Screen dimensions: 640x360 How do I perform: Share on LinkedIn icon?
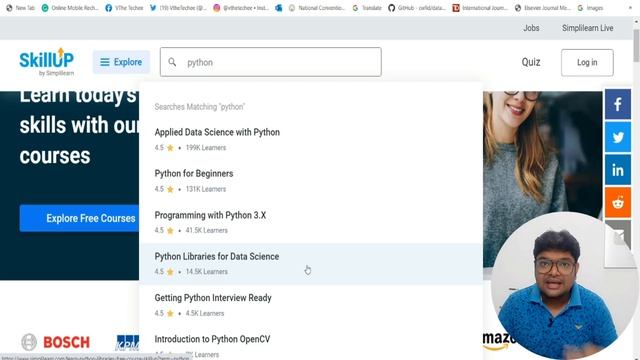(x=618, y=170)
